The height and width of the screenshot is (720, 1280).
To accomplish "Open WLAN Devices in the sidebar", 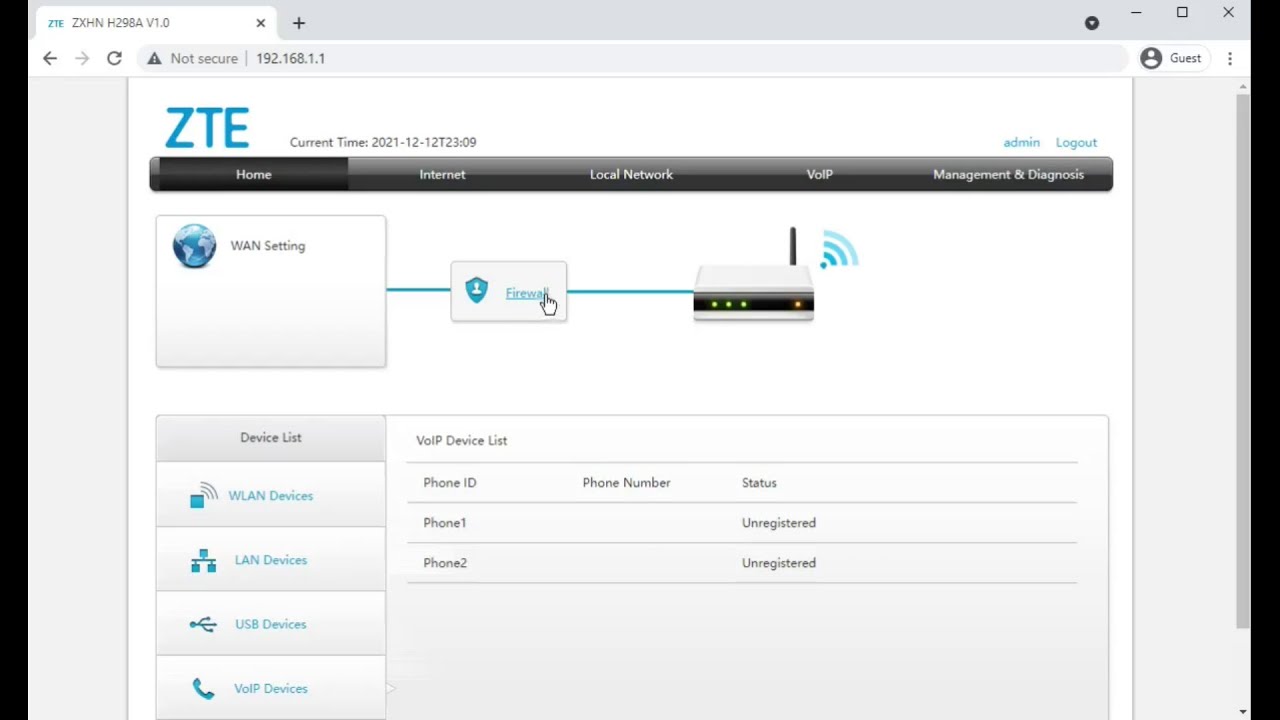I will (270, 495).
